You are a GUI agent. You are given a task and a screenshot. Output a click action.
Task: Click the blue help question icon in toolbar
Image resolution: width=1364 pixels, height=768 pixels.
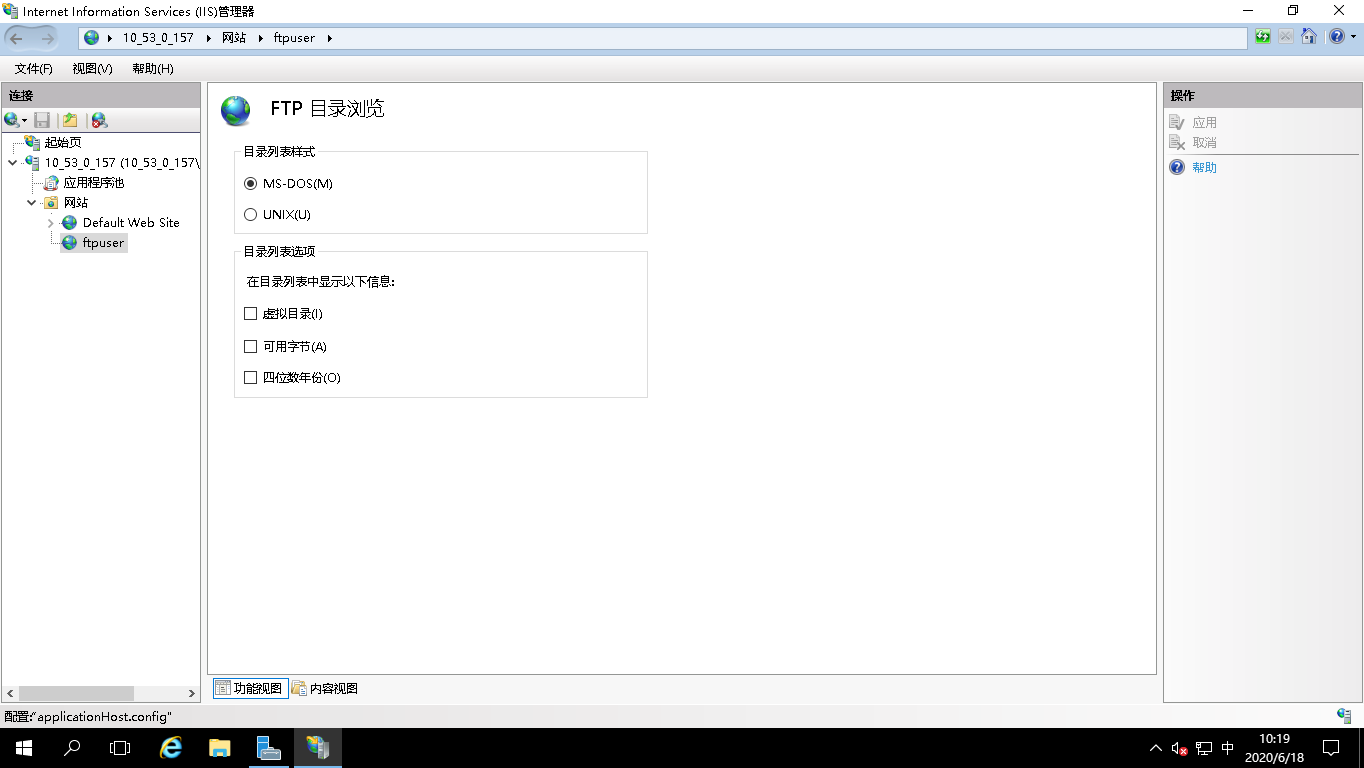1336,37
